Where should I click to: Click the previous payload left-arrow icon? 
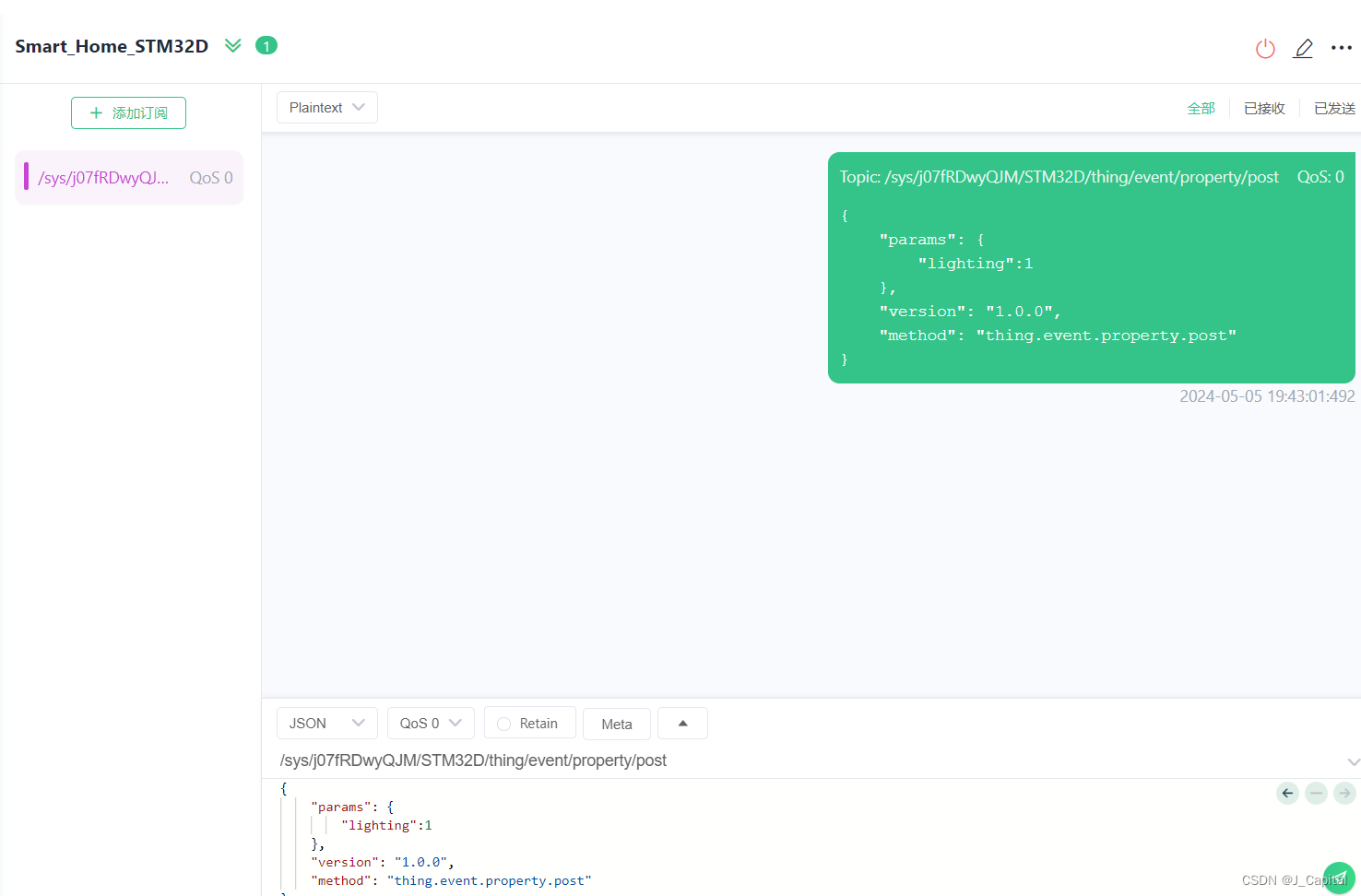pyautogui.click(x=1288, y=793)
